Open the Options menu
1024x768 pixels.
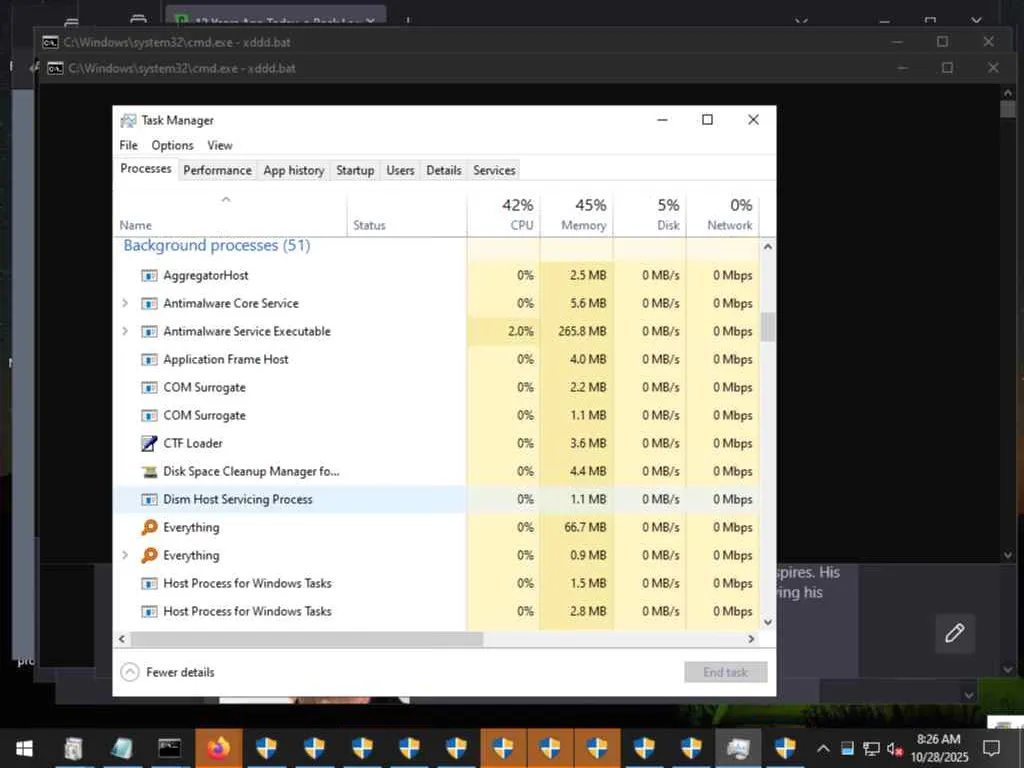172,145
